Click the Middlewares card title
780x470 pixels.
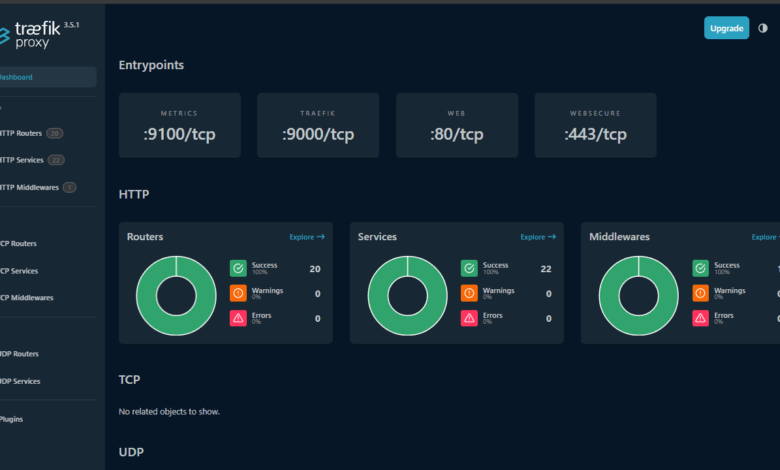619,237
